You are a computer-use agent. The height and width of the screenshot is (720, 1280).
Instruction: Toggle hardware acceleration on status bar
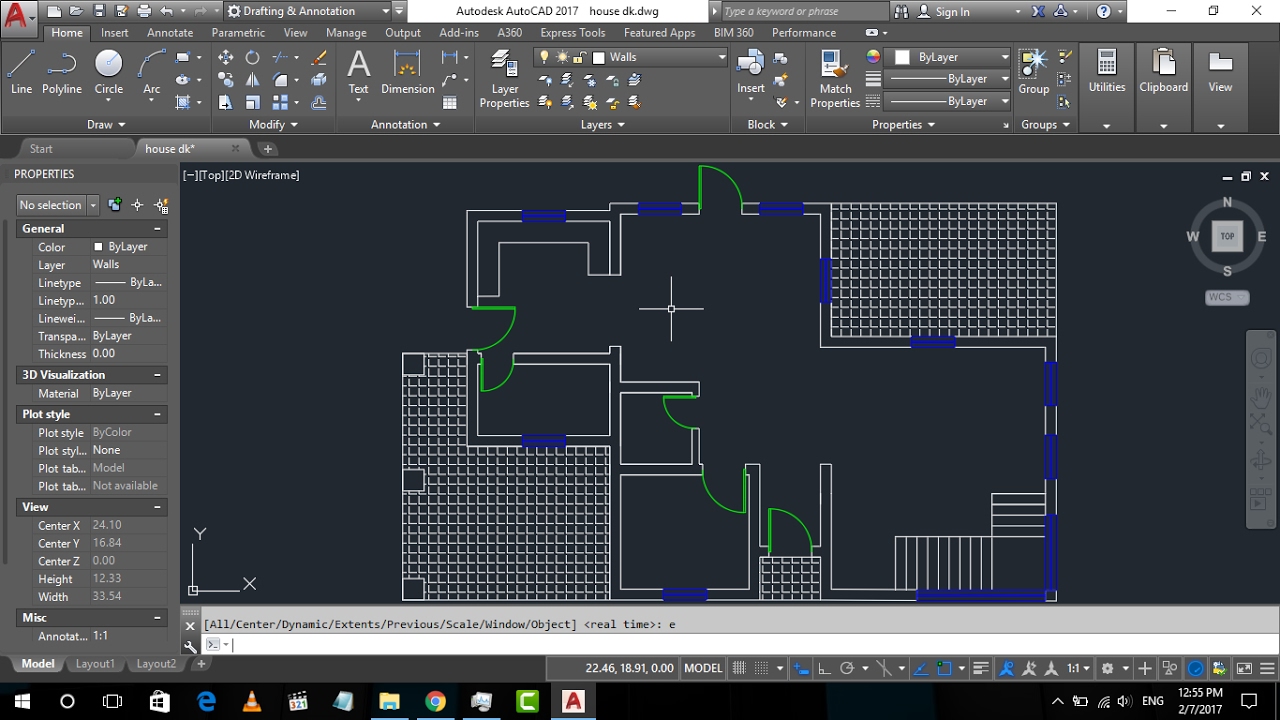[1195, 668]
